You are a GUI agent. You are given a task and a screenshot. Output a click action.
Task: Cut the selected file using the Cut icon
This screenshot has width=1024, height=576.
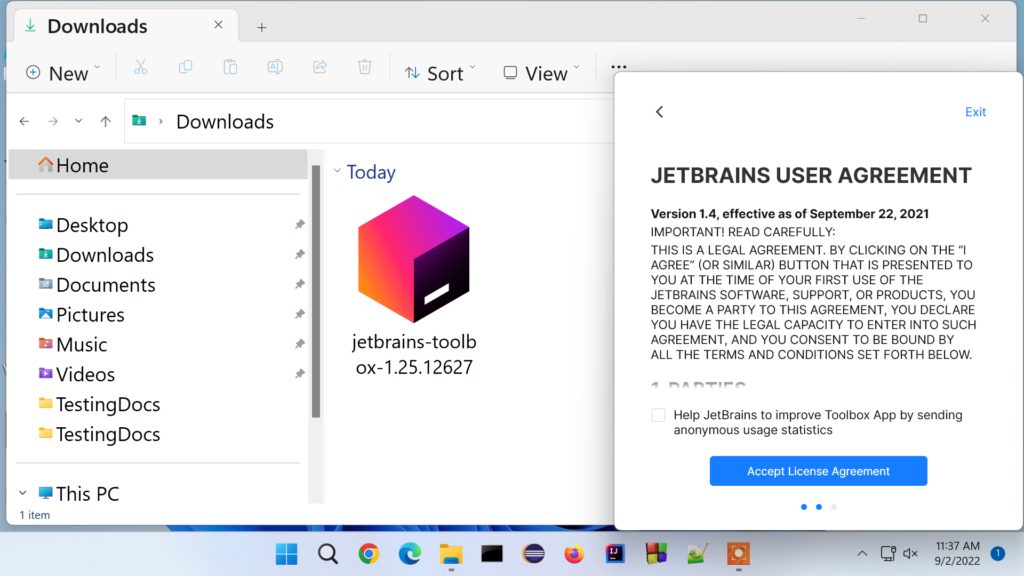(x=141, y=67)
